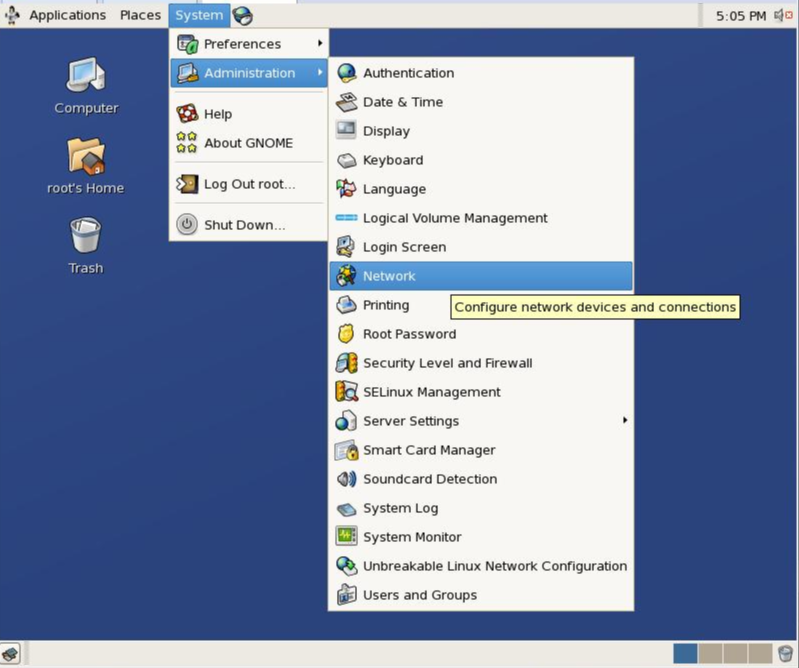Click the Preferences submenu arrow
Screen dimensions: 799x668
coord(320,43)
